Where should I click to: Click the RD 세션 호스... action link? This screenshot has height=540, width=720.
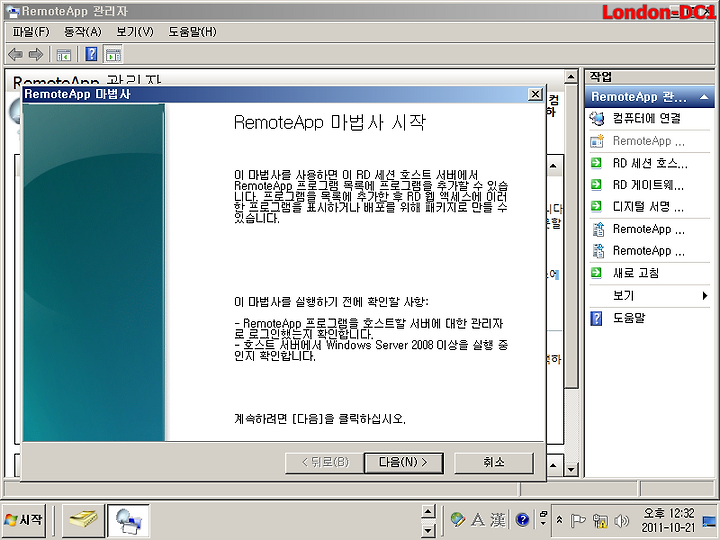click(650, 163)
